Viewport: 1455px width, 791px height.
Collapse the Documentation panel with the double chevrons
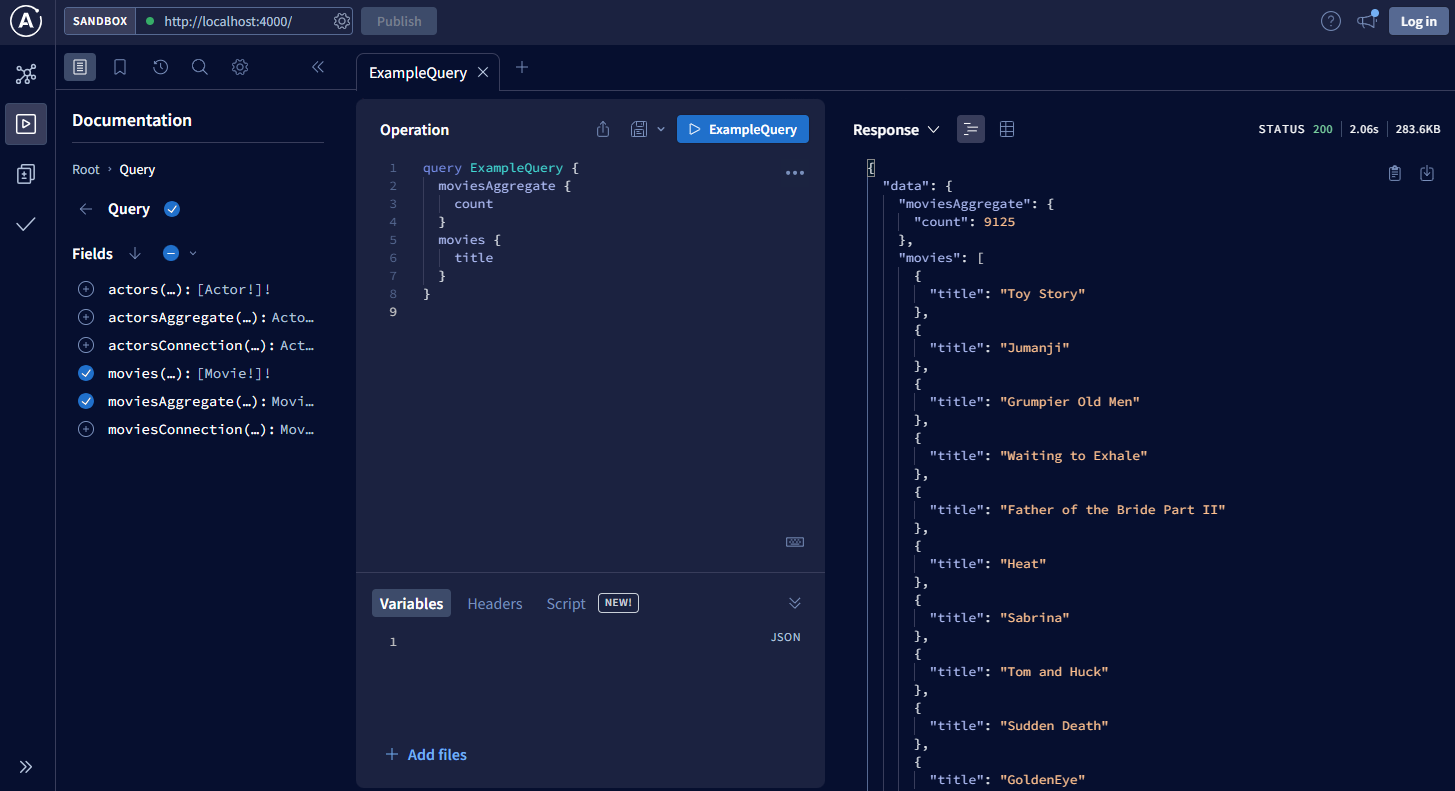(x=318, y=67)
